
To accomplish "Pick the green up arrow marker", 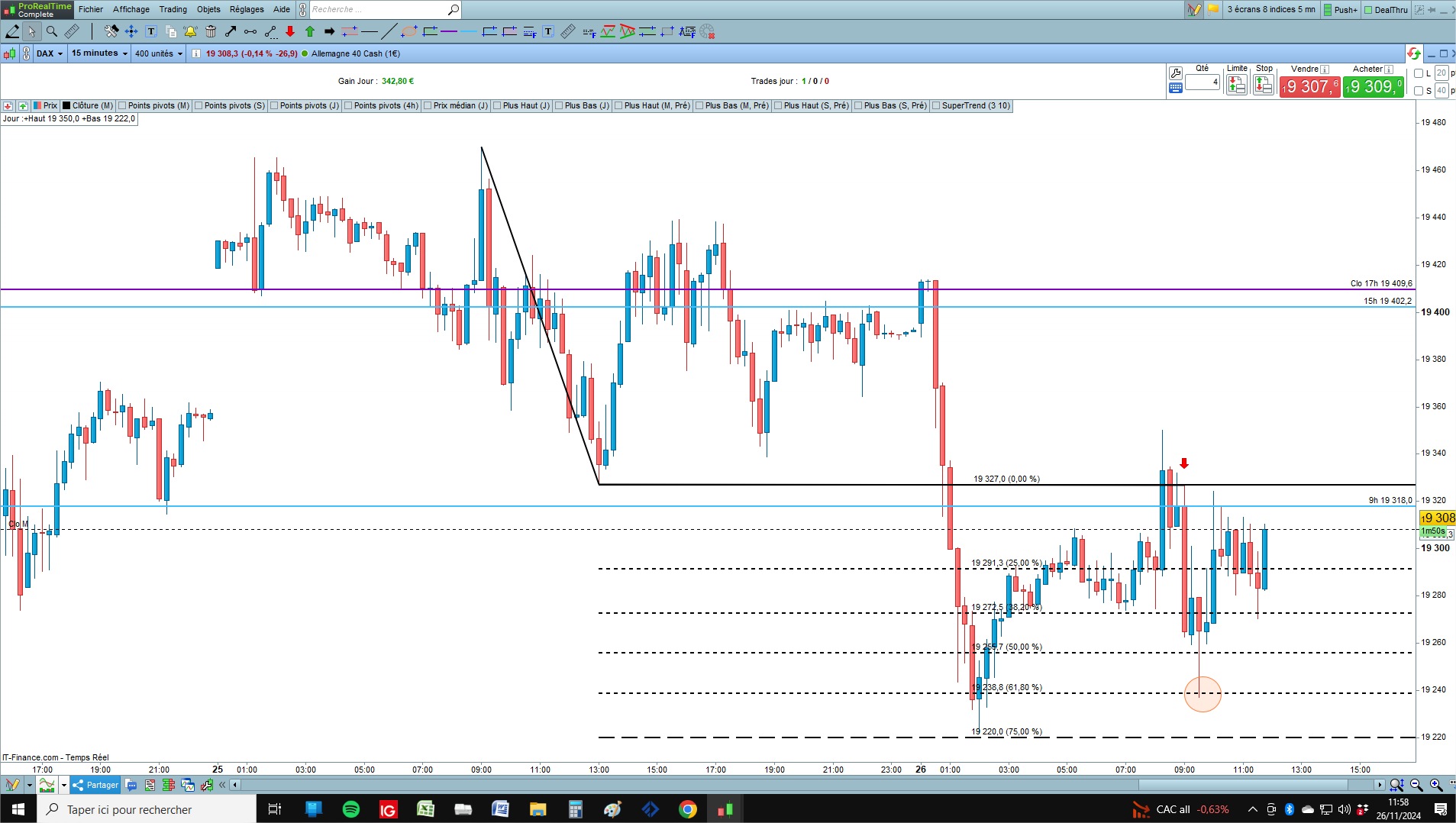I will click(x=310, y=31).
